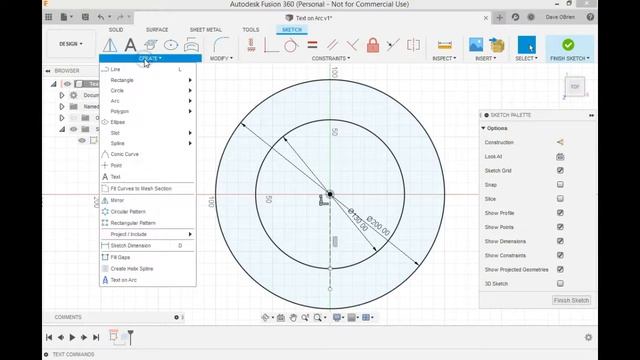Toggle the Show Profile checkbox
This screenshot has width=640, height=360.
pyautogui.click(x=560, y=213)
